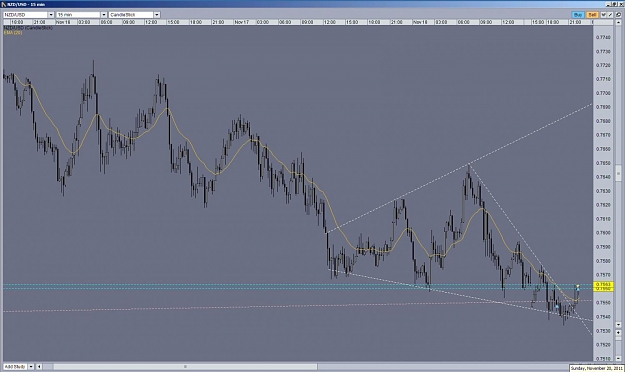Click the vertical scale plus button
Screen dimensions: 625x372
(618, 332)
